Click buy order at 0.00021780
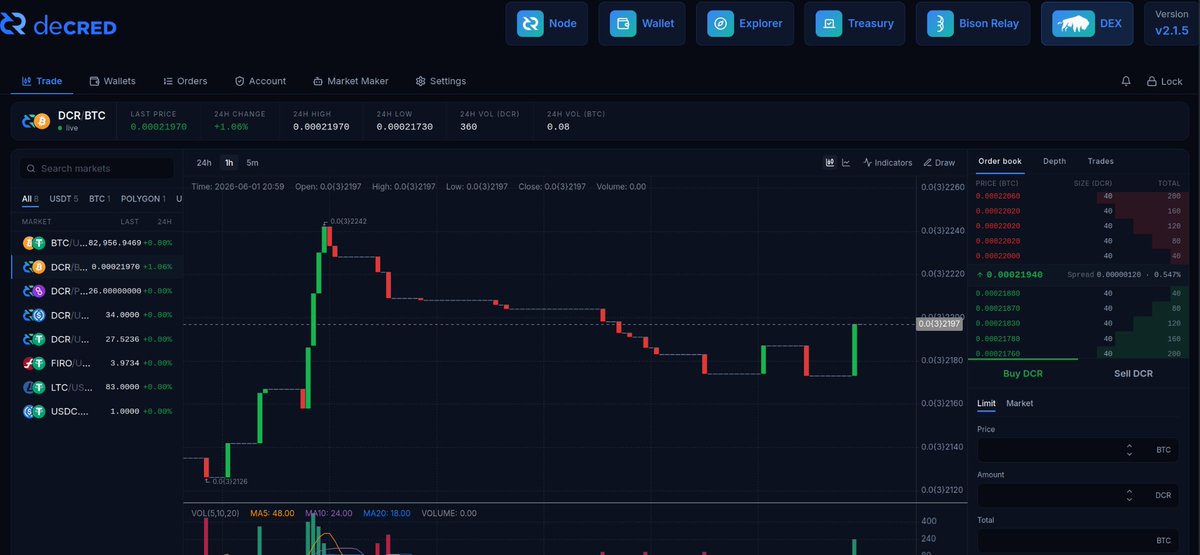1200x555 pixels. [1078, 339]
